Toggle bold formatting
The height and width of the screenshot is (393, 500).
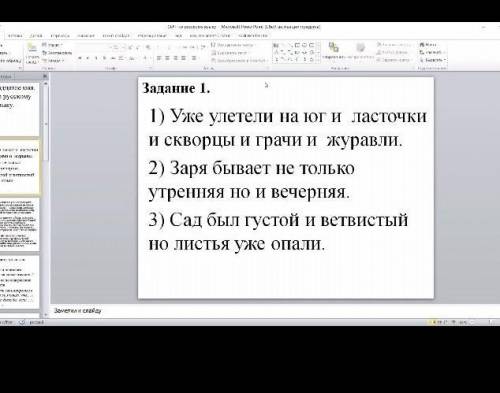click(80, 58)
